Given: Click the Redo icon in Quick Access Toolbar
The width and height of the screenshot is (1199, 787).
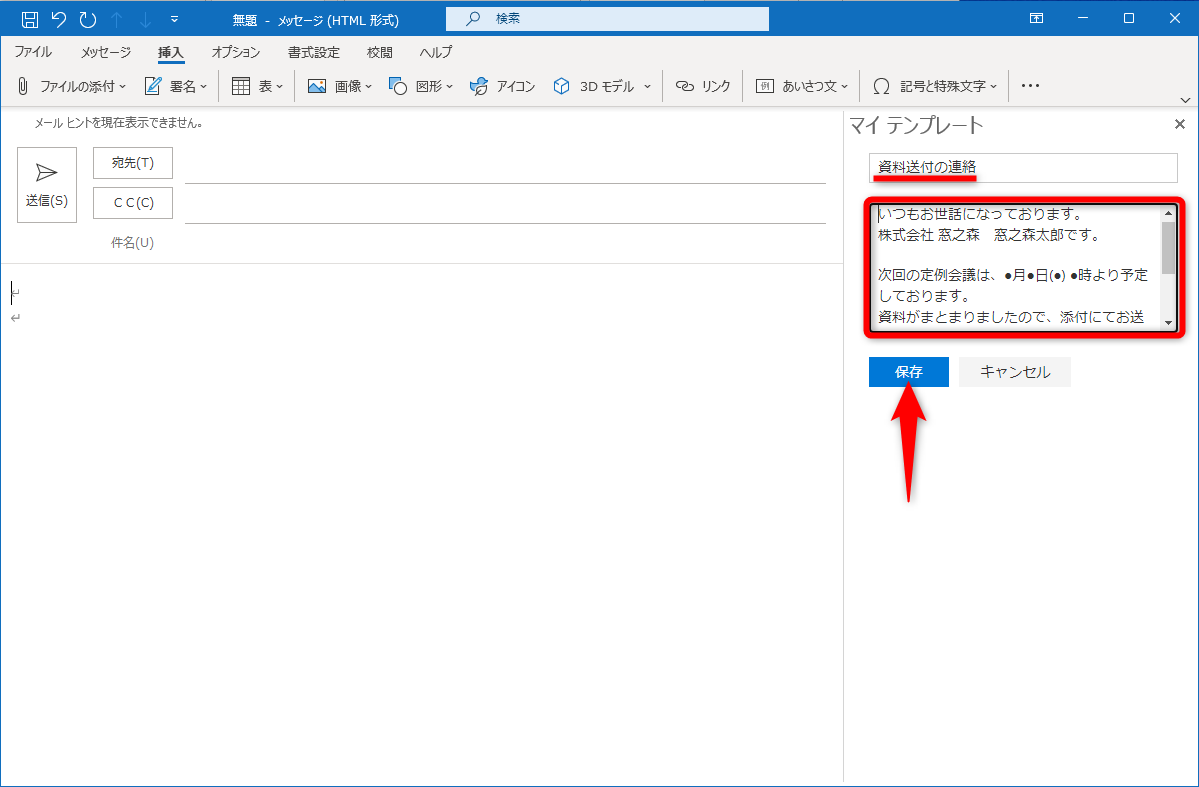Looking at the screenshot, I should click(88, 18).
